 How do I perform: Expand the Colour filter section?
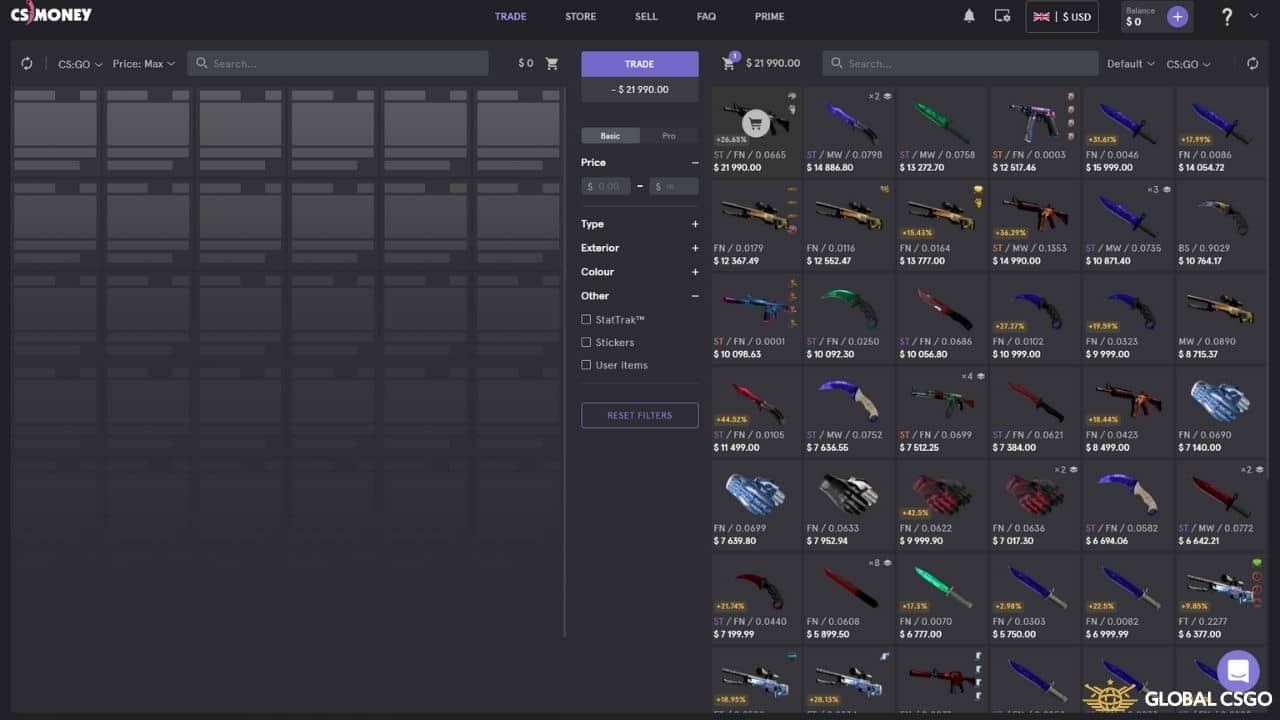(x=695, y=272)
